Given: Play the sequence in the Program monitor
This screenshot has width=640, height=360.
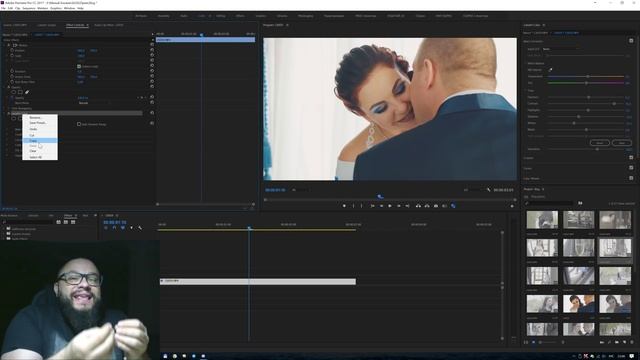Looking at the screenshot, I should [x=390, y=206].
